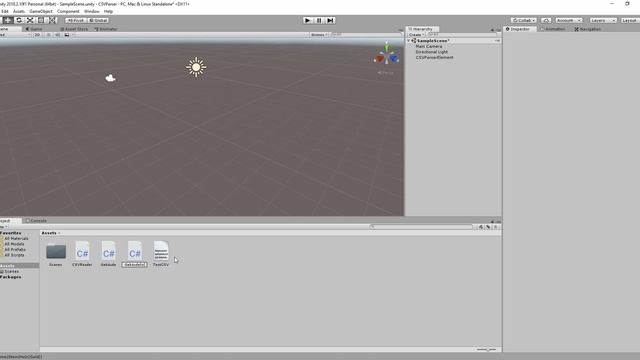Viewport: 640px width, 360px height.
Task: Toggle 2D scene view mode
Action: [37, 35]
